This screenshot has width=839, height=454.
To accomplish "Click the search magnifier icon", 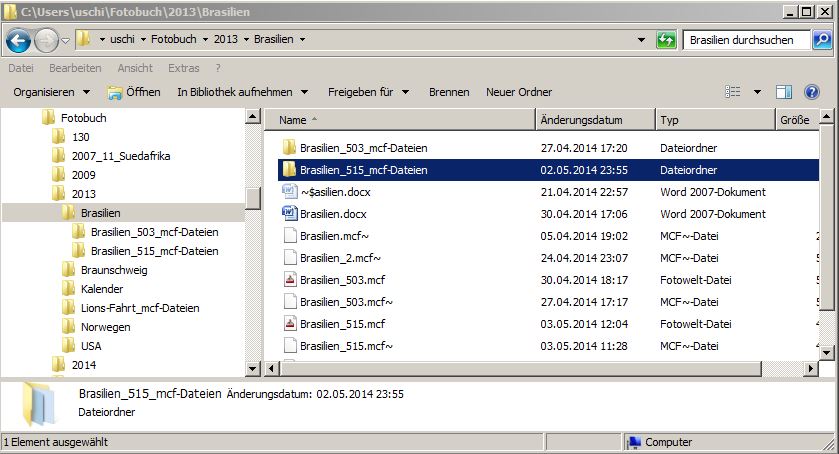I will (822, 40).
